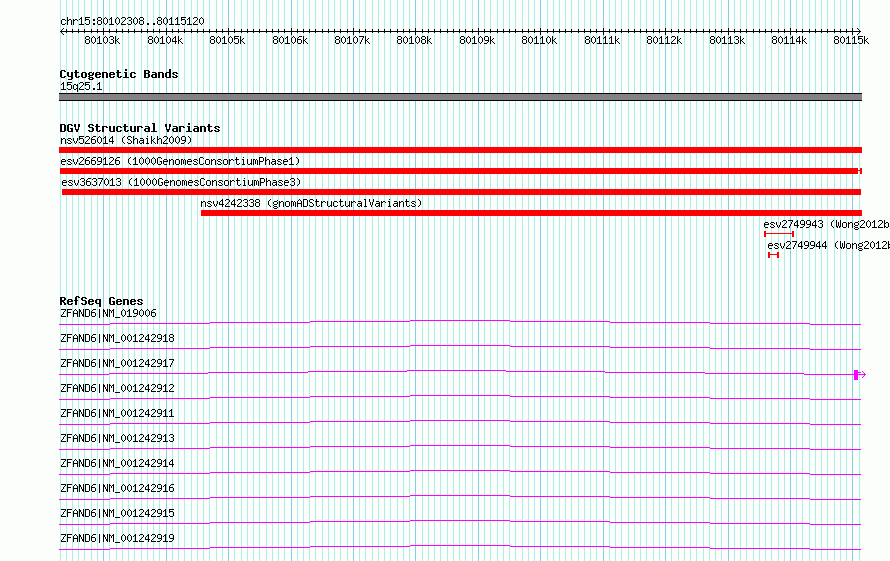Click the chr15:80102308..80115120 region label
890x561 pixels.
132,21
